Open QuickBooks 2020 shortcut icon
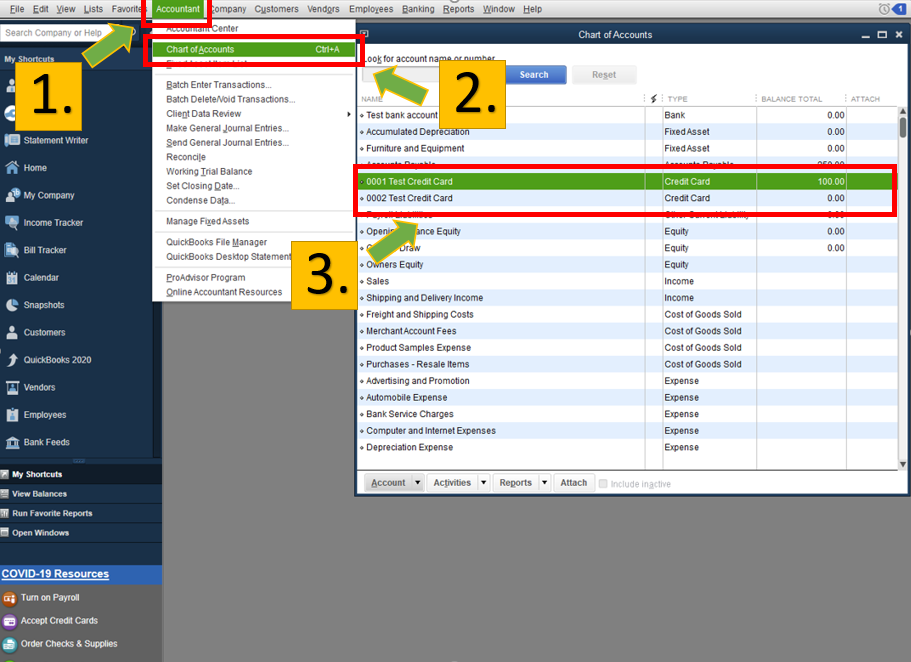Viewport: 911px width, 662px height. coord(12,360)
